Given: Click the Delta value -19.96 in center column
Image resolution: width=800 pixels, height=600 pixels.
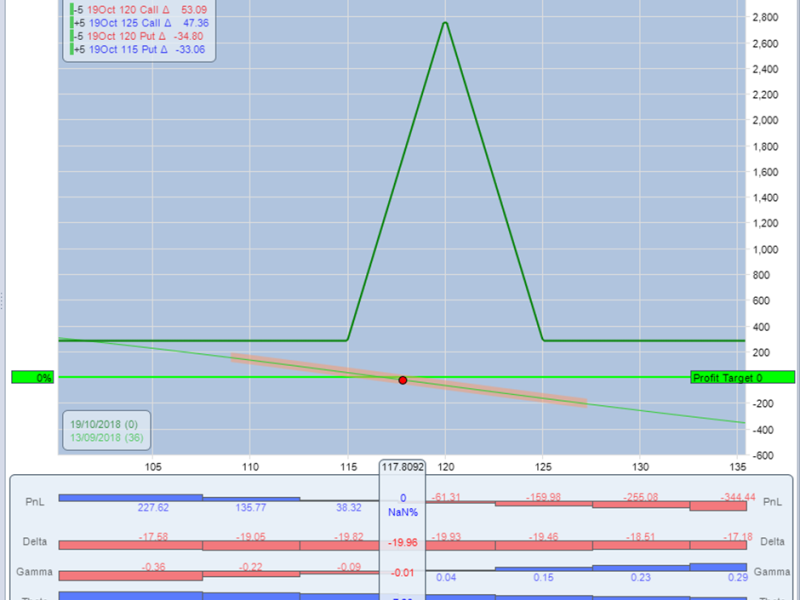Looking at the screenshot, I should 403,545.
